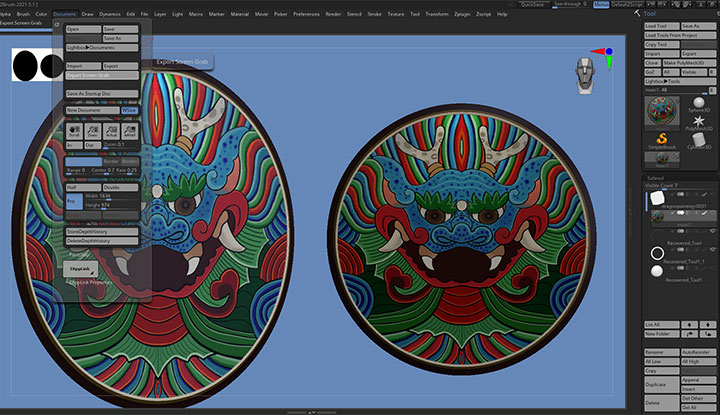Toggle eye visibility for Recovered_Tool
Image resolution: width=720 pixels, height=415 pixels.
click(x=713, y=231)
